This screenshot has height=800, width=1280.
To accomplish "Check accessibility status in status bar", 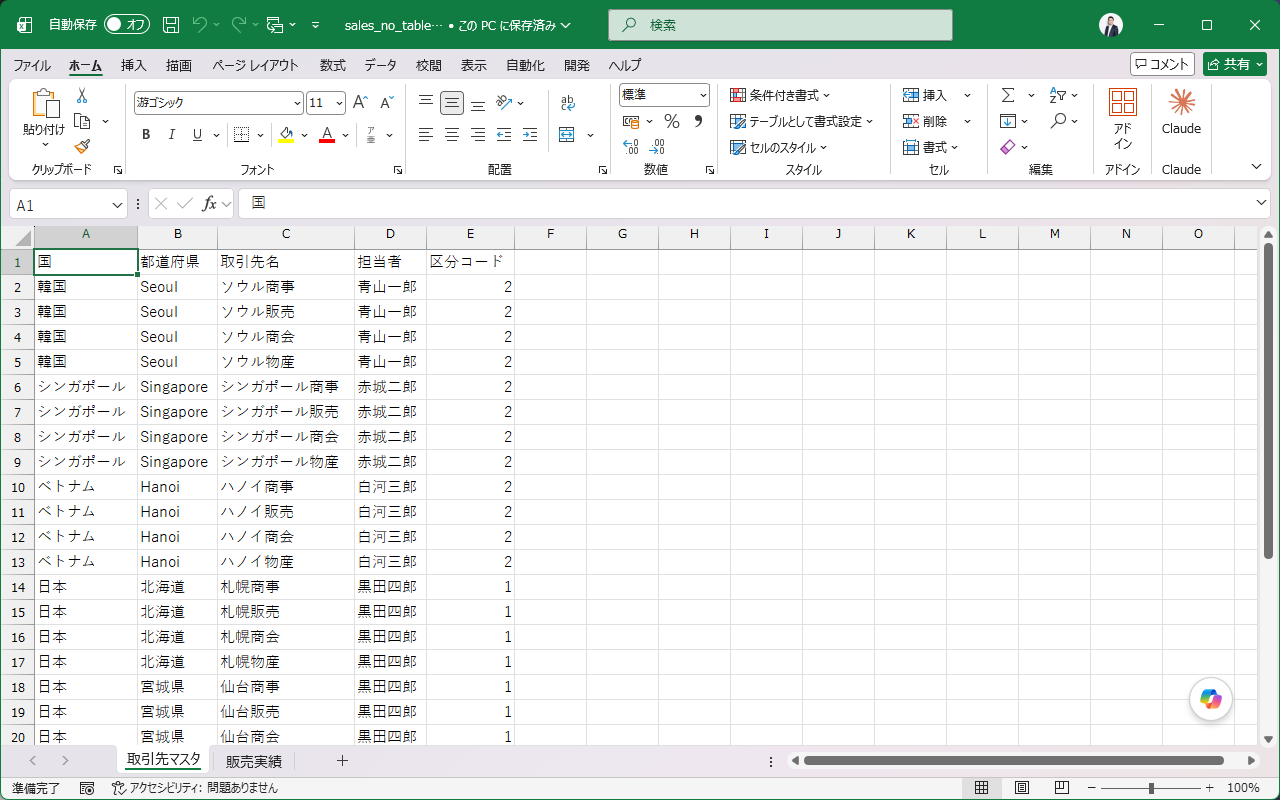I will pyautogui.click(x=194, y=788).
